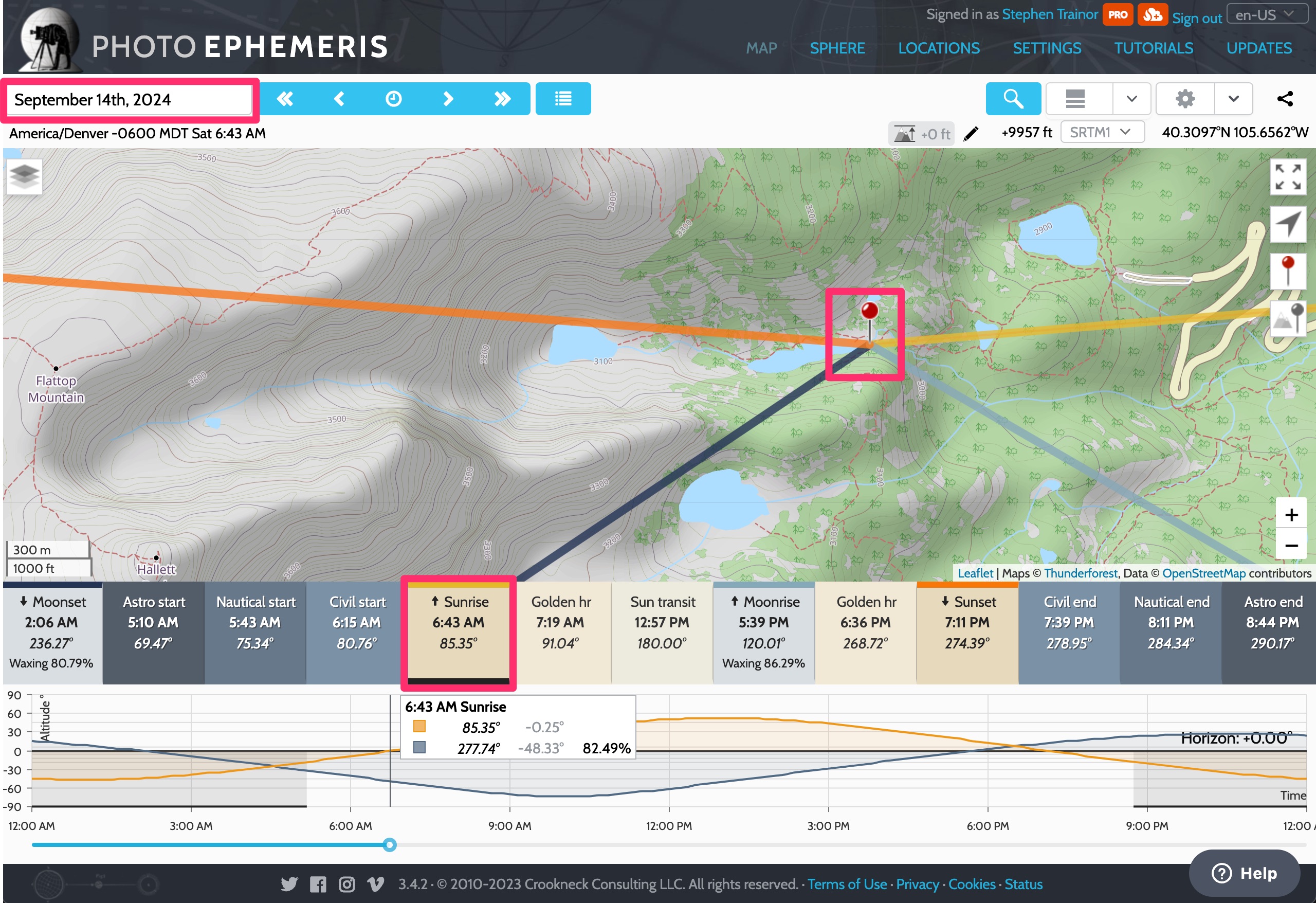
Task: Enter fullscreen map mode
Action: click(x=1287, y=177)
